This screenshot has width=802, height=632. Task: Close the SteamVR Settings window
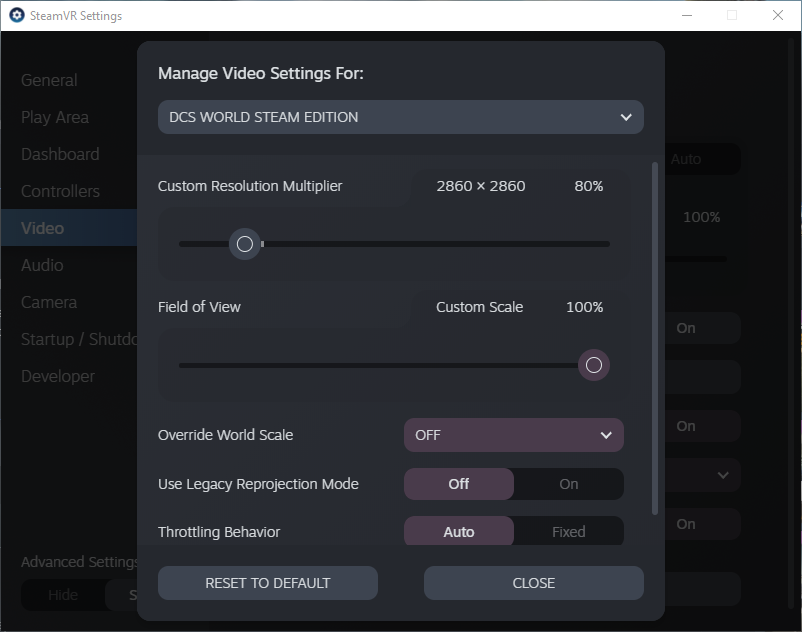click(x=777, y=15)
